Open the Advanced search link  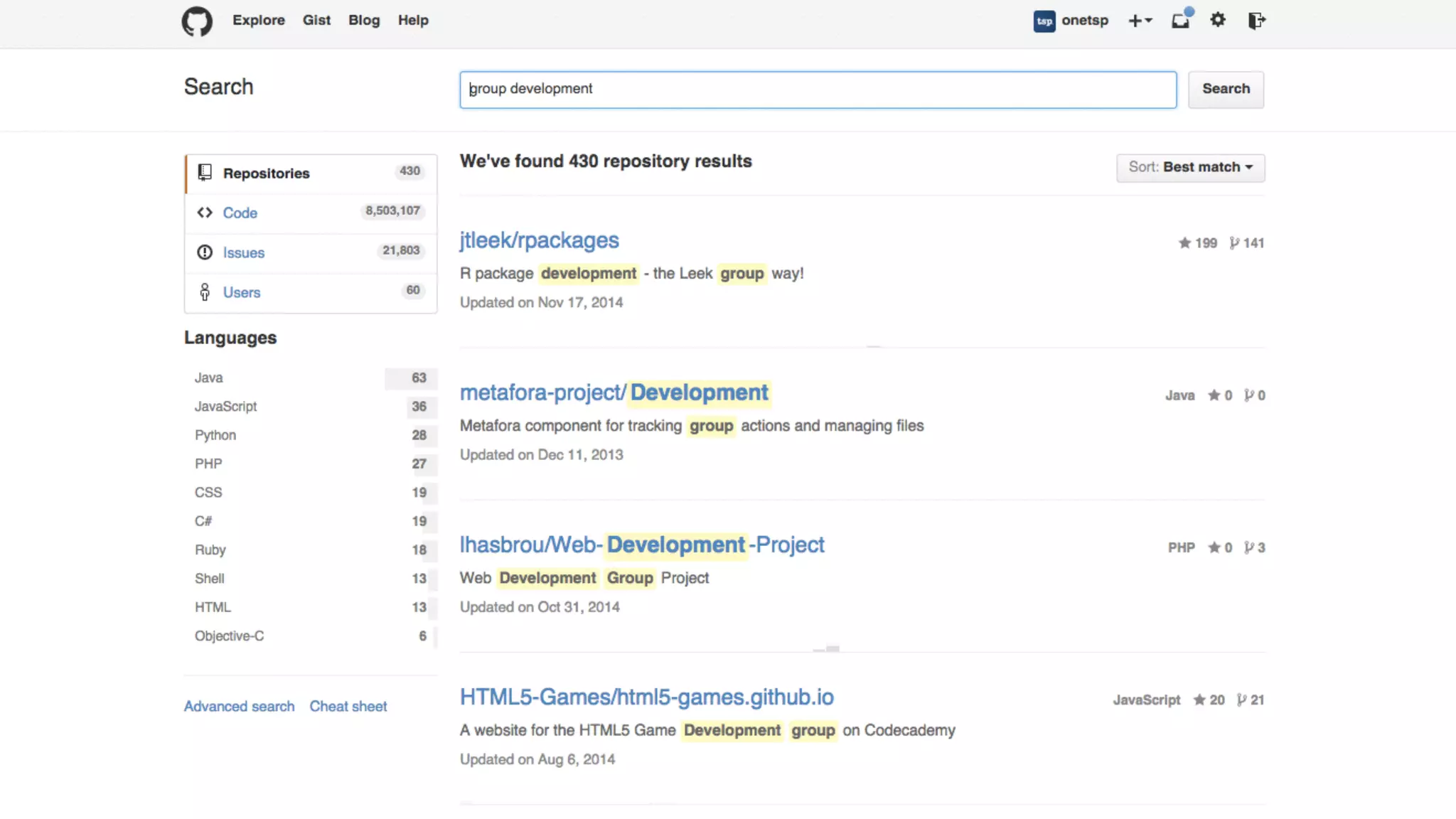tap(239, 706)
